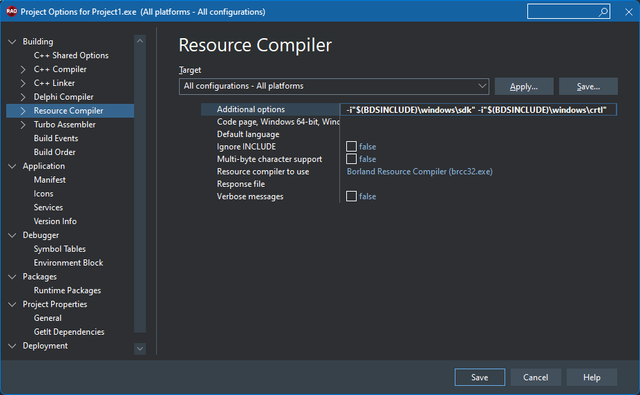640x395 pixels.
Task: Select the Verbose messages property label
Action: tap(250, 197)
